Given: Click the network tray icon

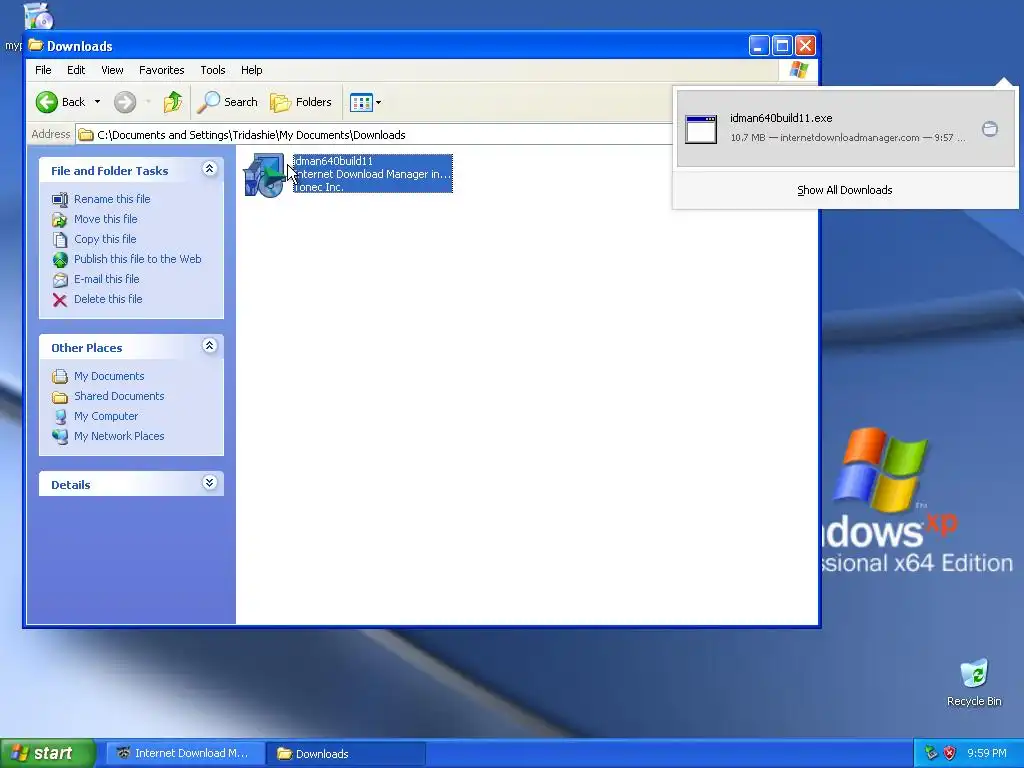Looking at the screenshot, I should [x=931, y=753].
